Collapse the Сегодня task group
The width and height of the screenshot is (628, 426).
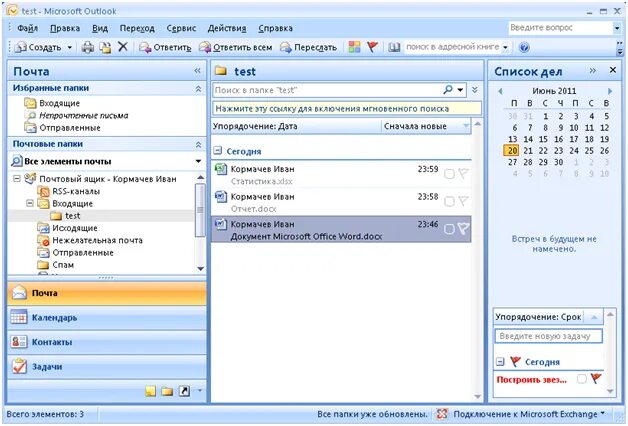click(x=500, y=362)
